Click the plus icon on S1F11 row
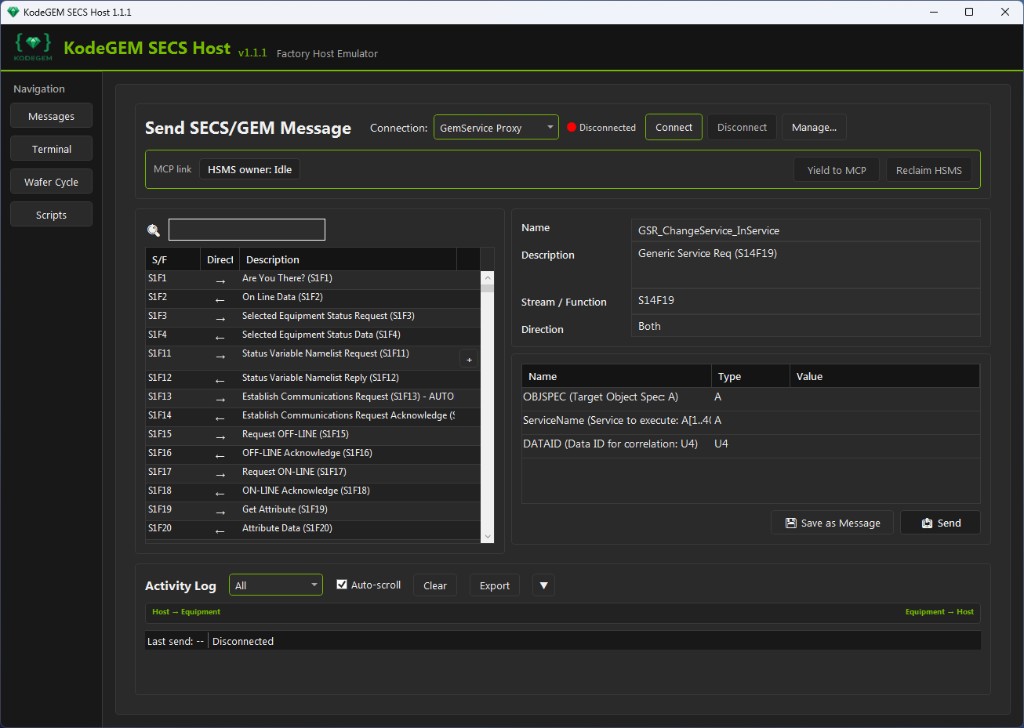This screenshot has height=728, width=1024. coord(469,360)
